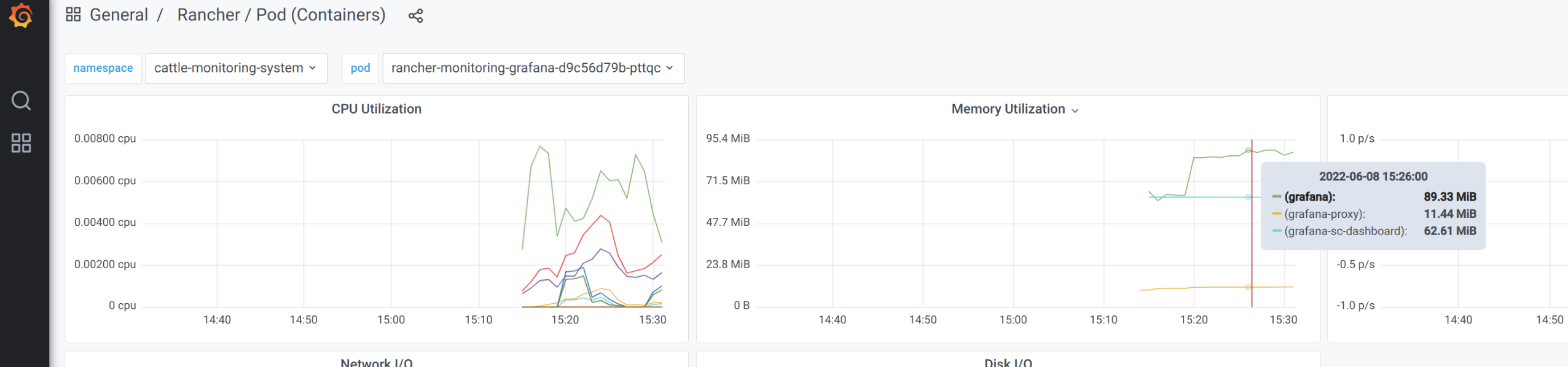
Task: Click the 0.00200 cpu axis label
Action: [x=105, y=265]
